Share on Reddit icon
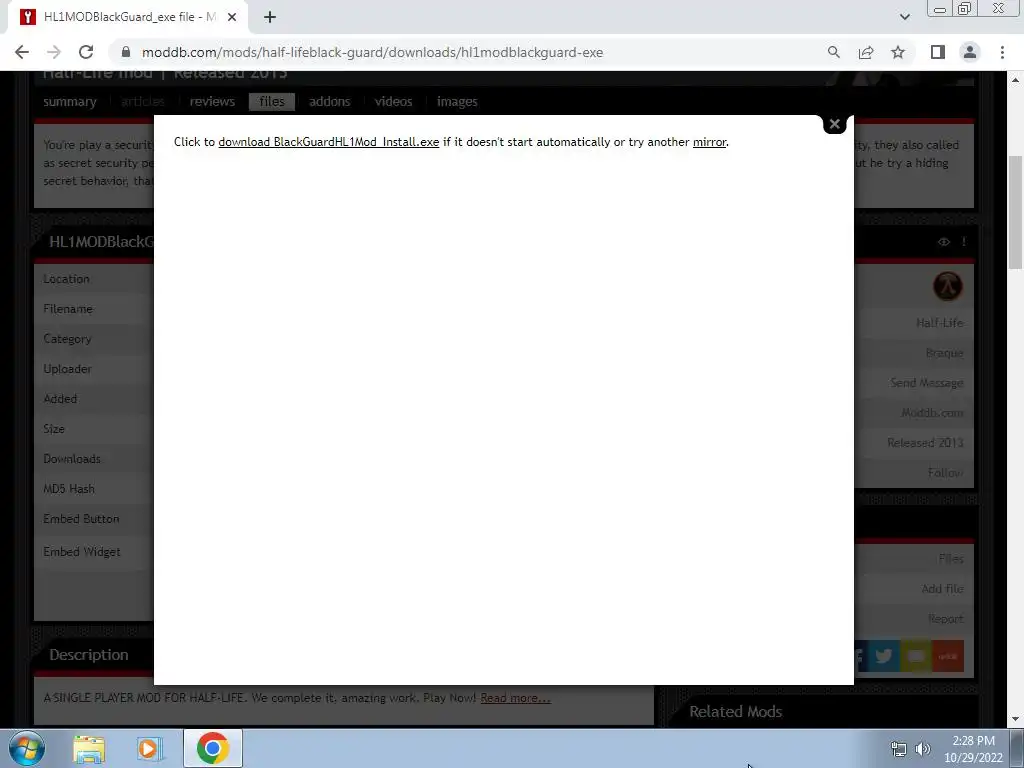1024x768 pixels. point(948,656)
